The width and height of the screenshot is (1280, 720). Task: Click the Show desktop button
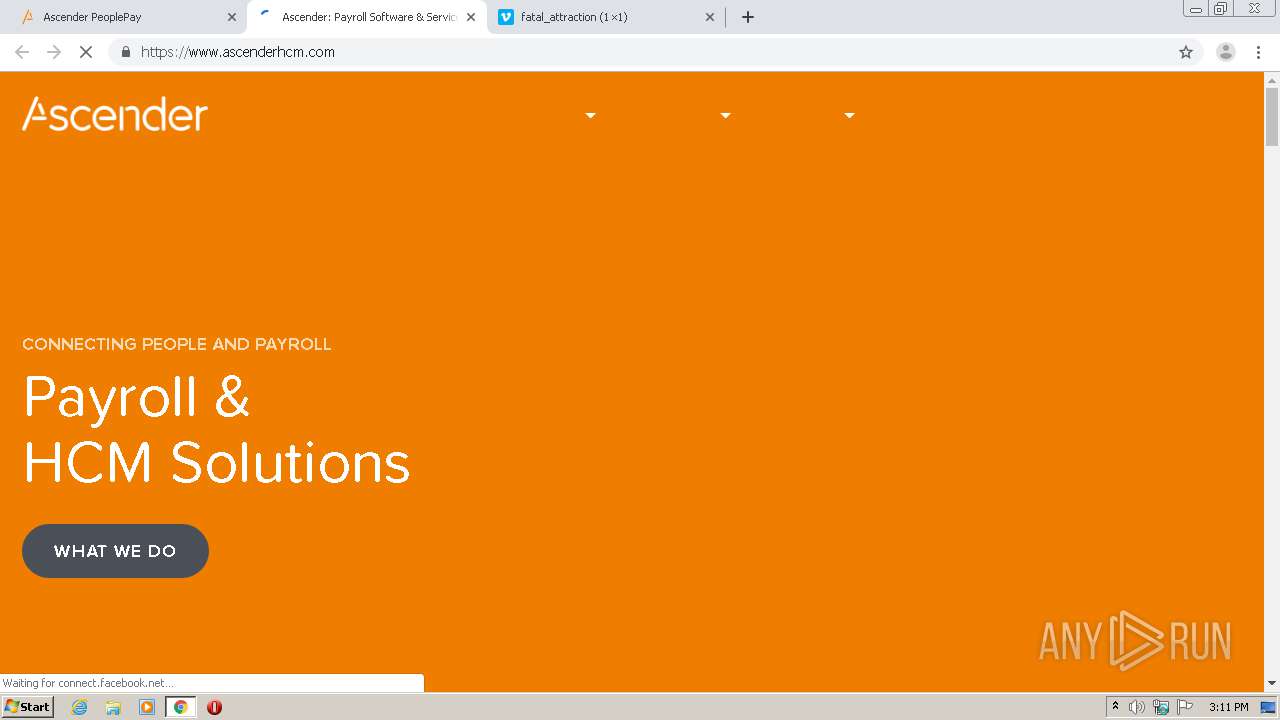[x=1268, y=707]
